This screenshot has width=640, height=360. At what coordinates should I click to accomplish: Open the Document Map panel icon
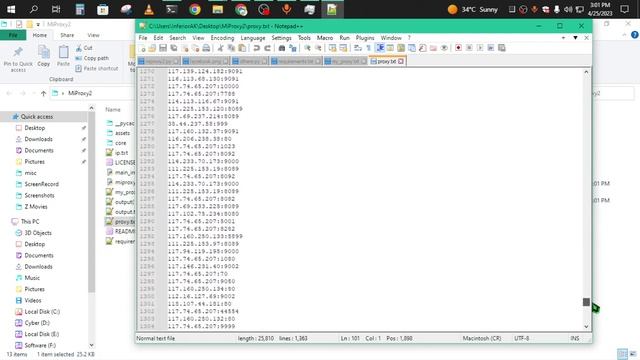click(401, 48)
